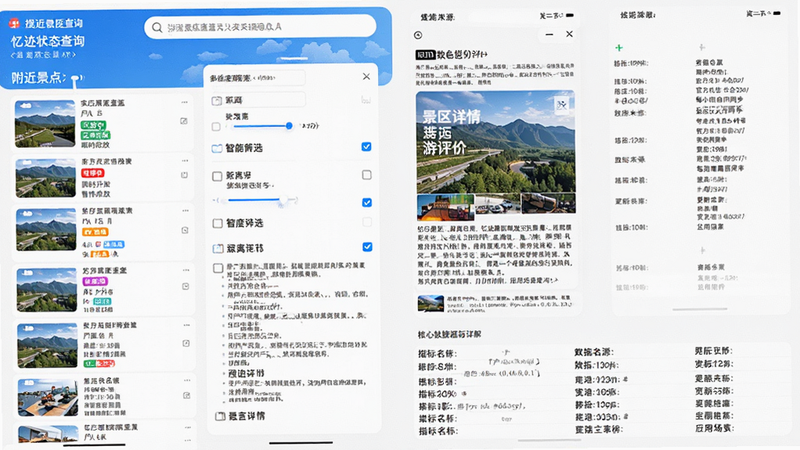Tick the checkbox left of the top blue slider
Image resolution: width=800 pixels, height=450 pixels.
pyautogui.click(x=216, y=126)
